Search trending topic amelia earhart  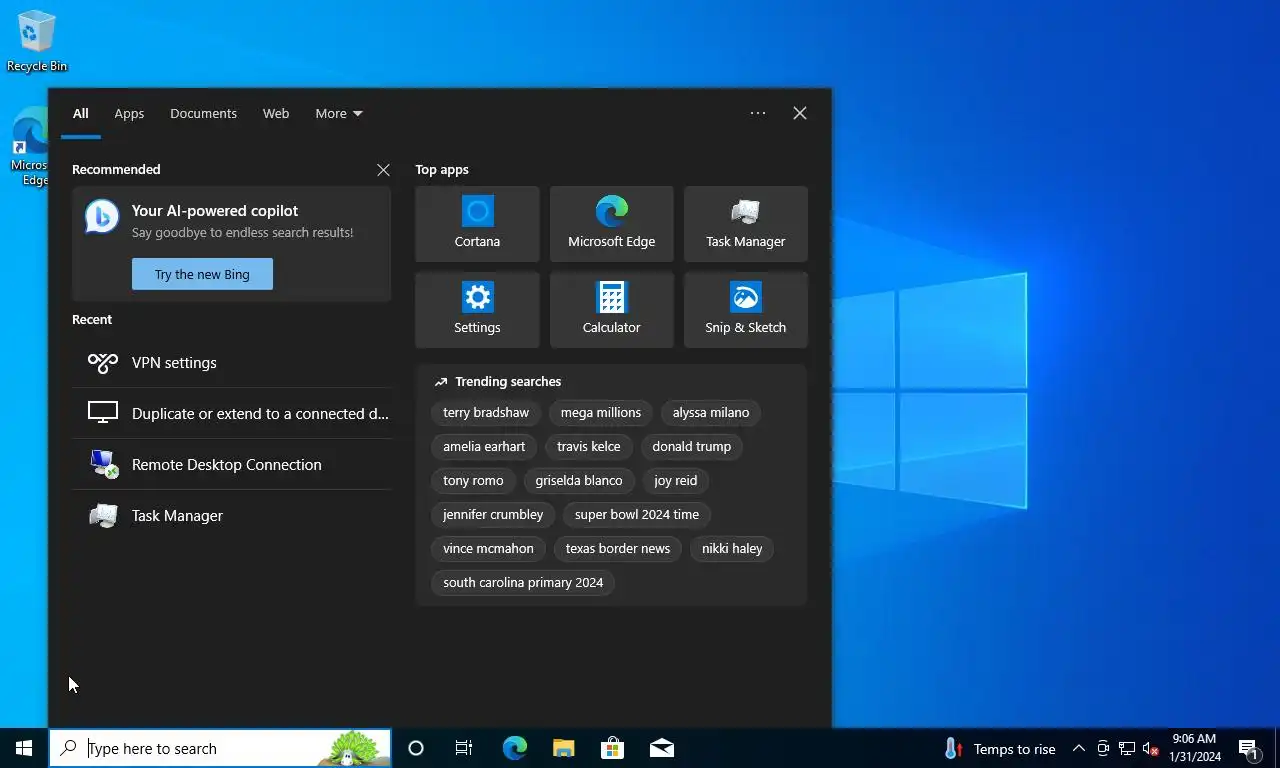pos(484,447)
